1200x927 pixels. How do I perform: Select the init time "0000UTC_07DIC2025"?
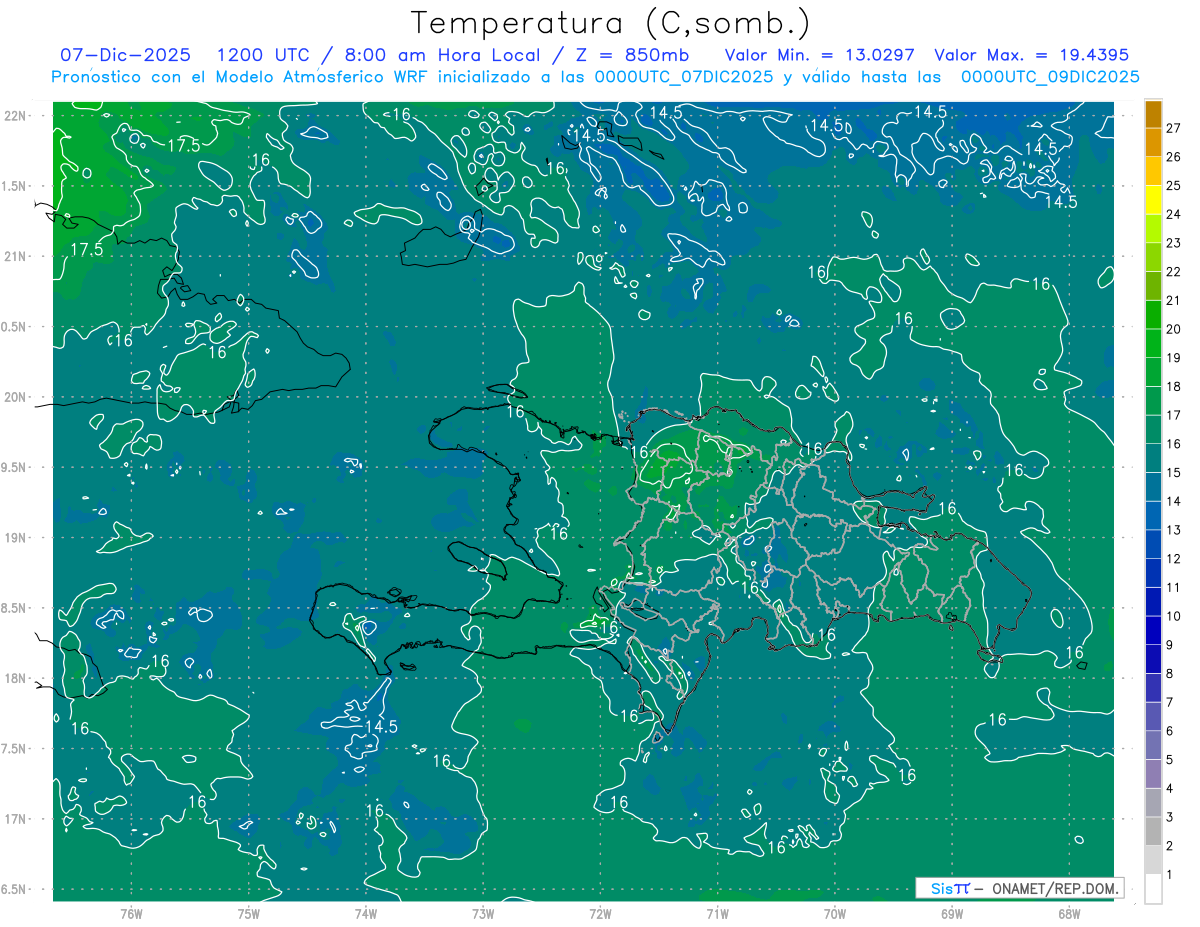[684, 77]
